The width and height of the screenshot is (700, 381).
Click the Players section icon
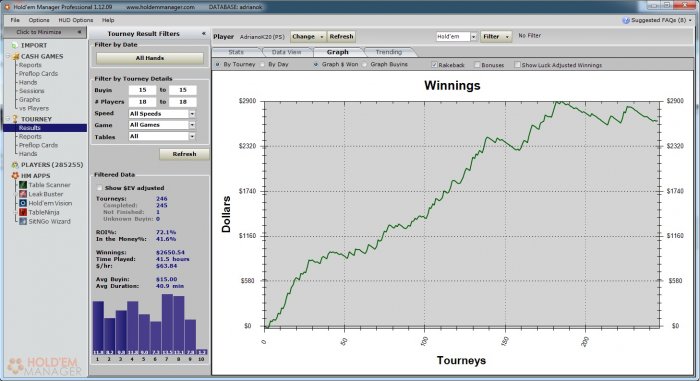(x=15, y=165)
